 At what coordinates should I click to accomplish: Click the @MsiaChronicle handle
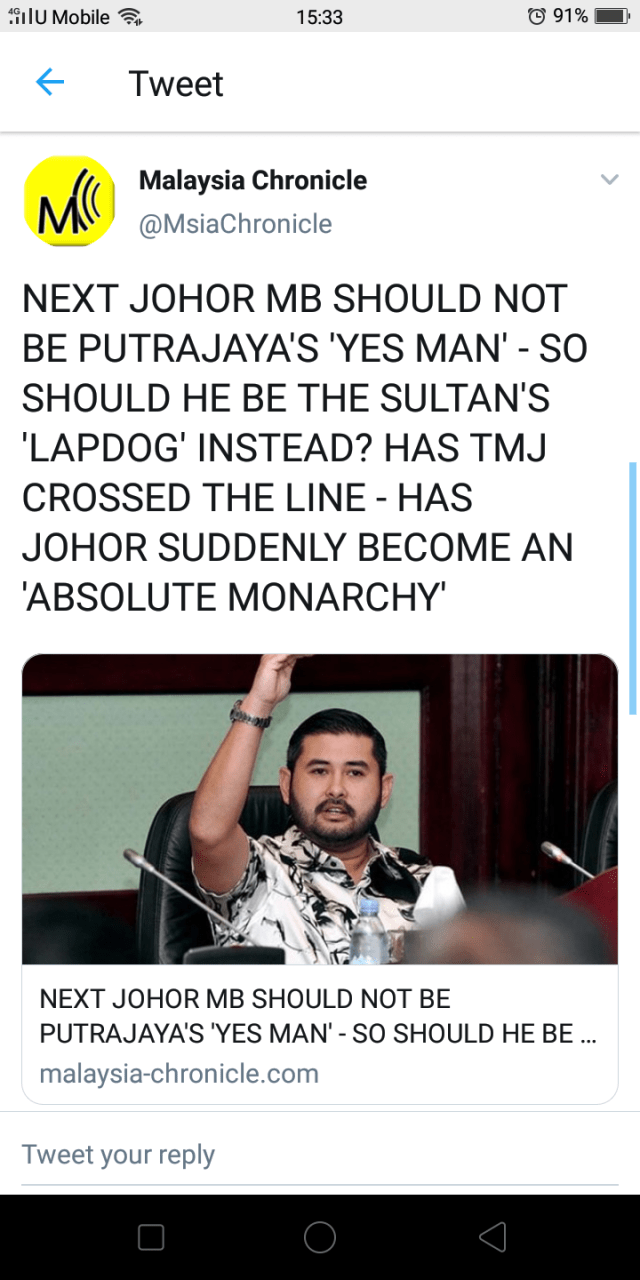[235, 224]
